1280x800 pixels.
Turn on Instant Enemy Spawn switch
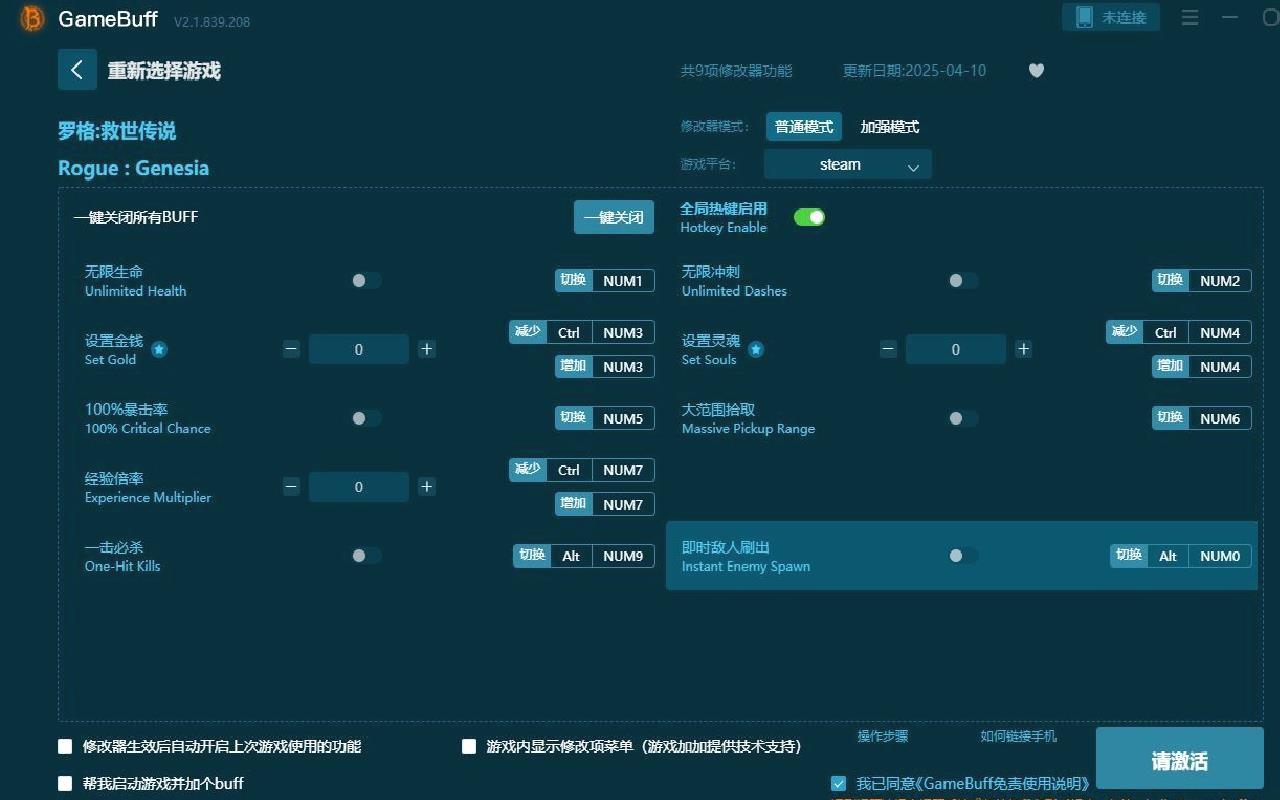[963, 555]
